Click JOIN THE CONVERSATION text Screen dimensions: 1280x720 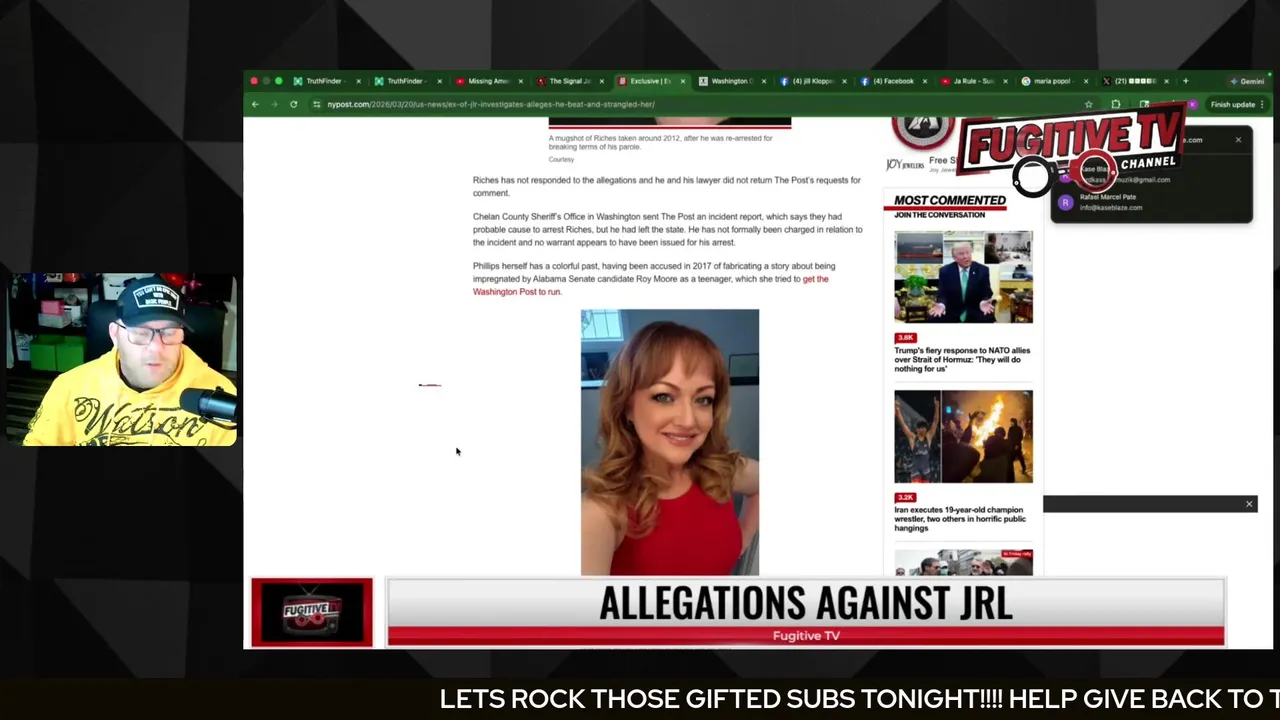pyautogui.click(x=939, y=215)
